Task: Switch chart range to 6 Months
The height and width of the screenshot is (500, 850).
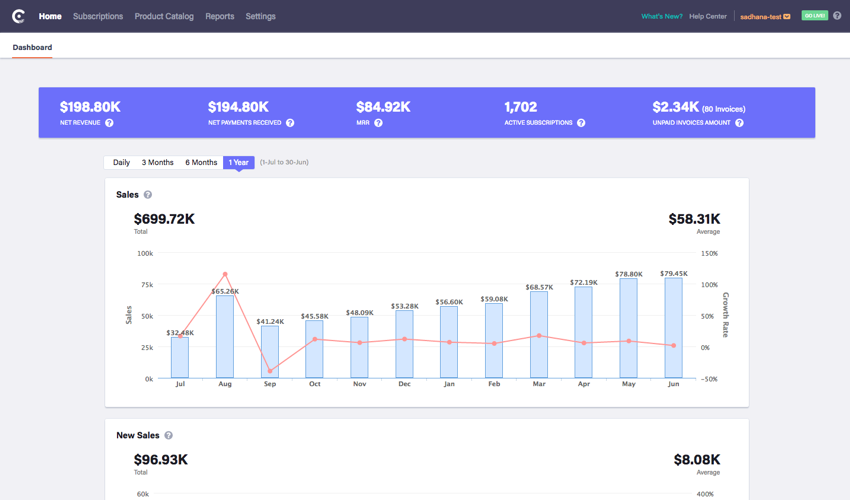Action: [x=201, y=162]
